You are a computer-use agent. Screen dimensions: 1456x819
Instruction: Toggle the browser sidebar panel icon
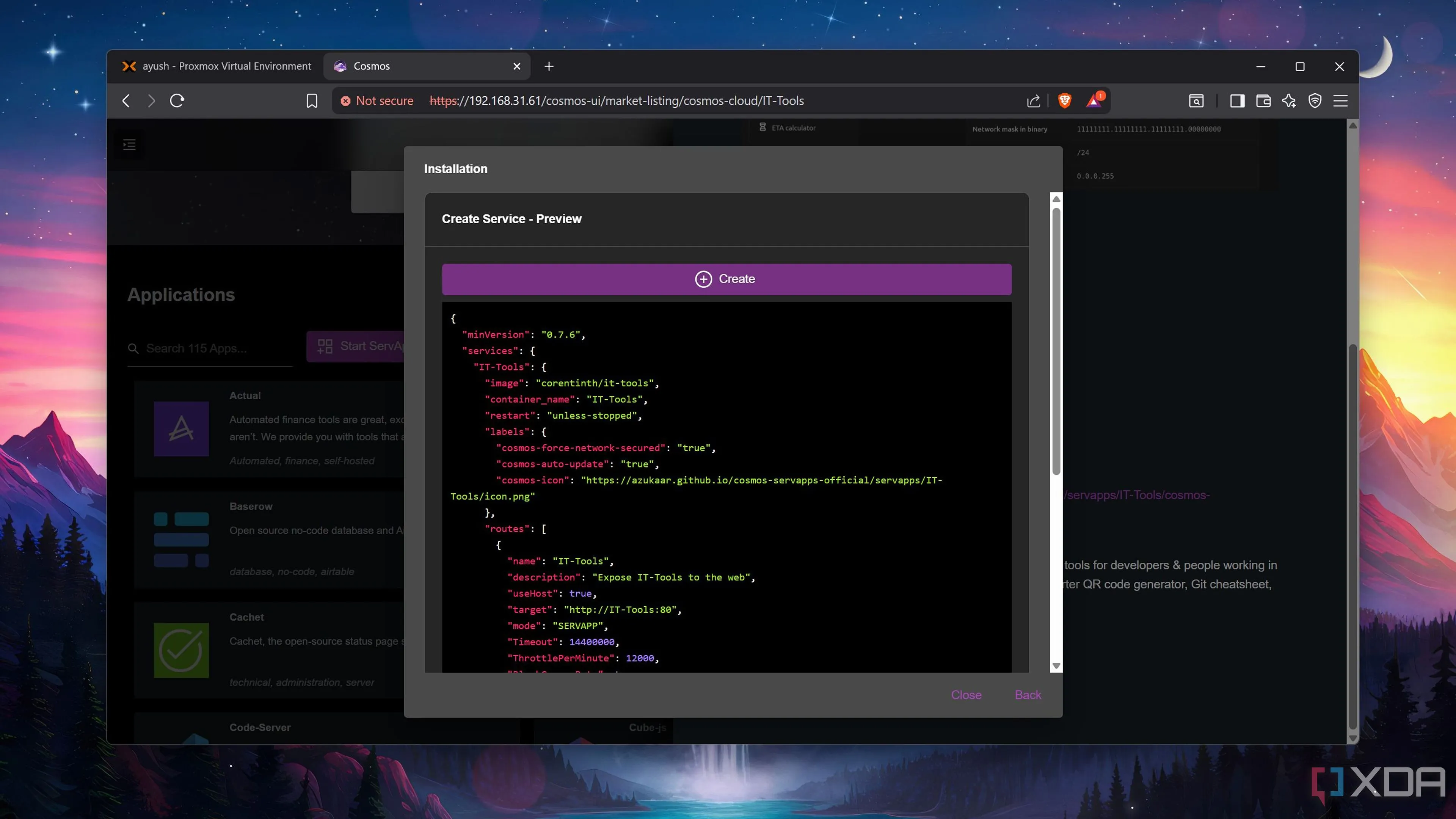[1237, 100]
